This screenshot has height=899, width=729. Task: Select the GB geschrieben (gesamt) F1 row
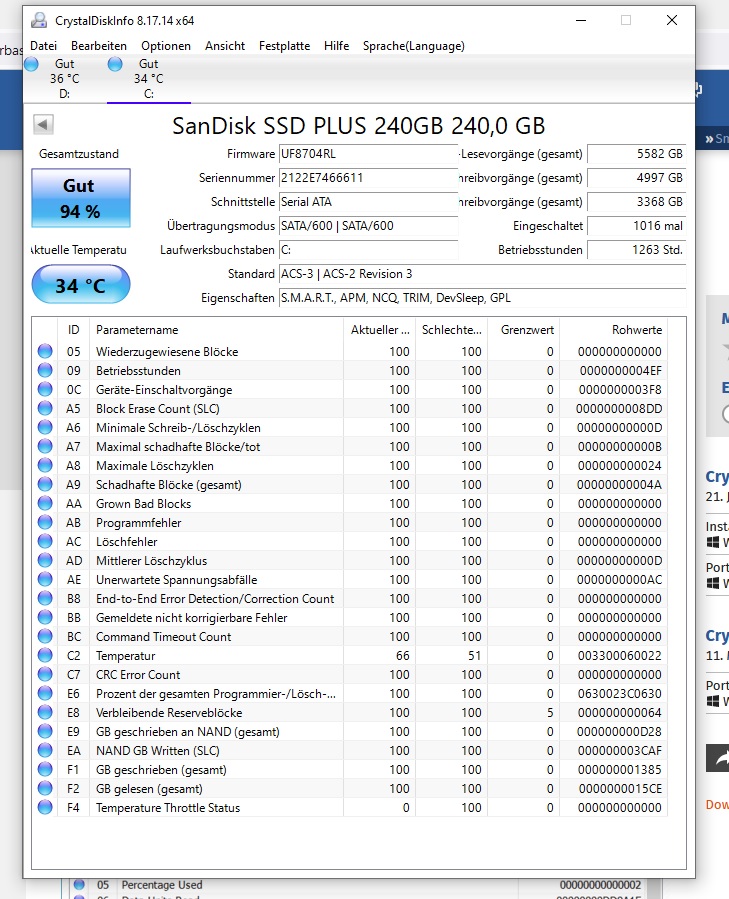point(350,769)
